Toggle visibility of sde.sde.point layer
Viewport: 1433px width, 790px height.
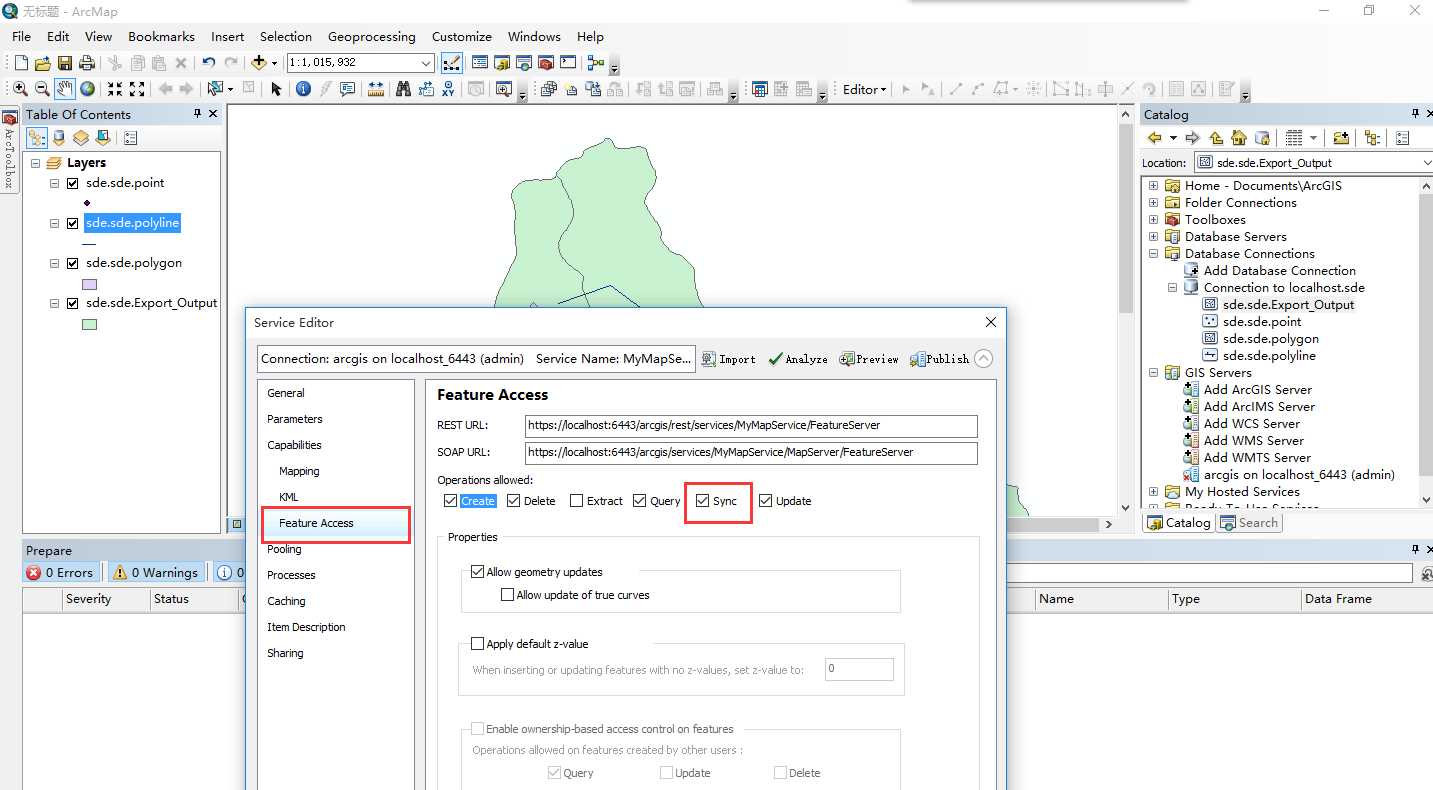point(72,183)
